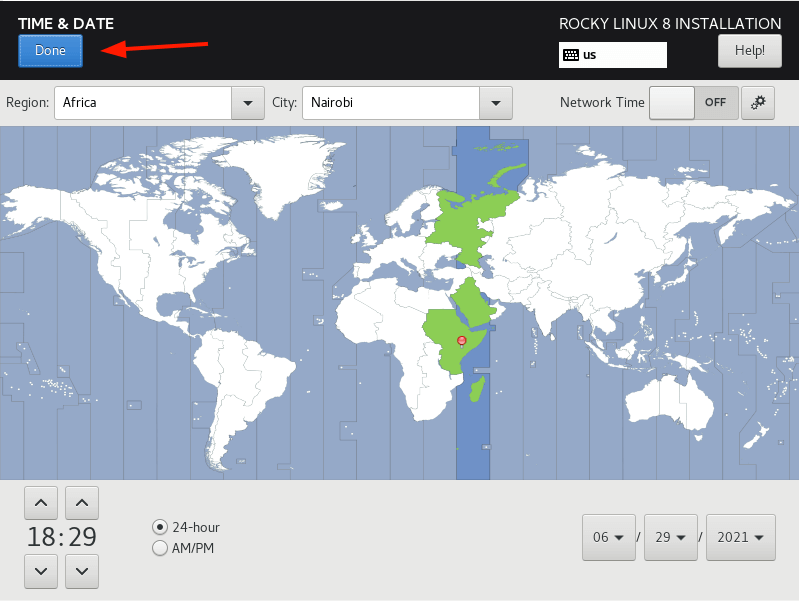Click the Done button
The width and height of the screenshot is (799, 601).
50,51
